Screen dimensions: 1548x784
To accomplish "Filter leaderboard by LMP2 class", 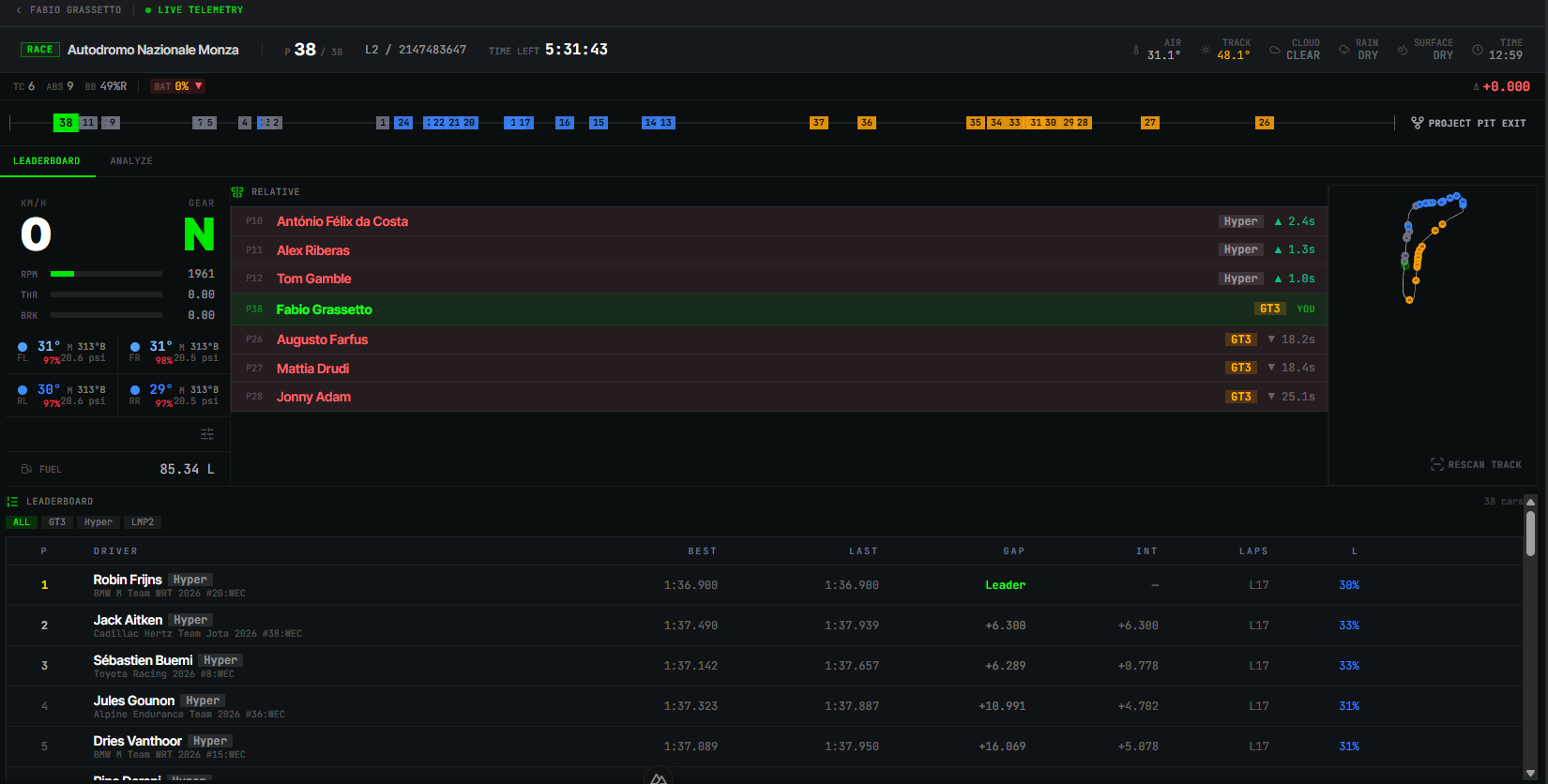I will point(143,522).
